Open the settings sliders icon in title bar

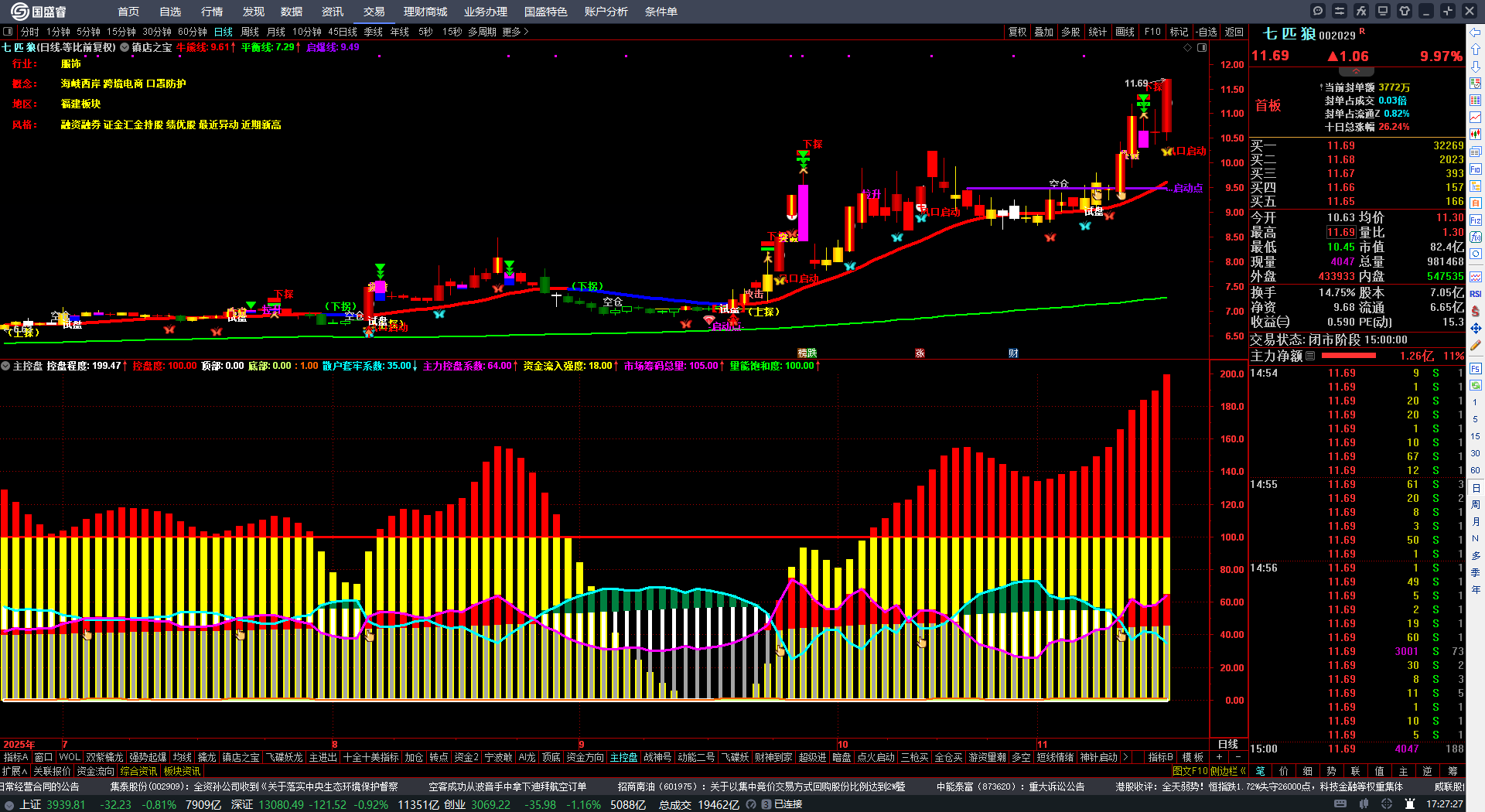(1340, 11)
